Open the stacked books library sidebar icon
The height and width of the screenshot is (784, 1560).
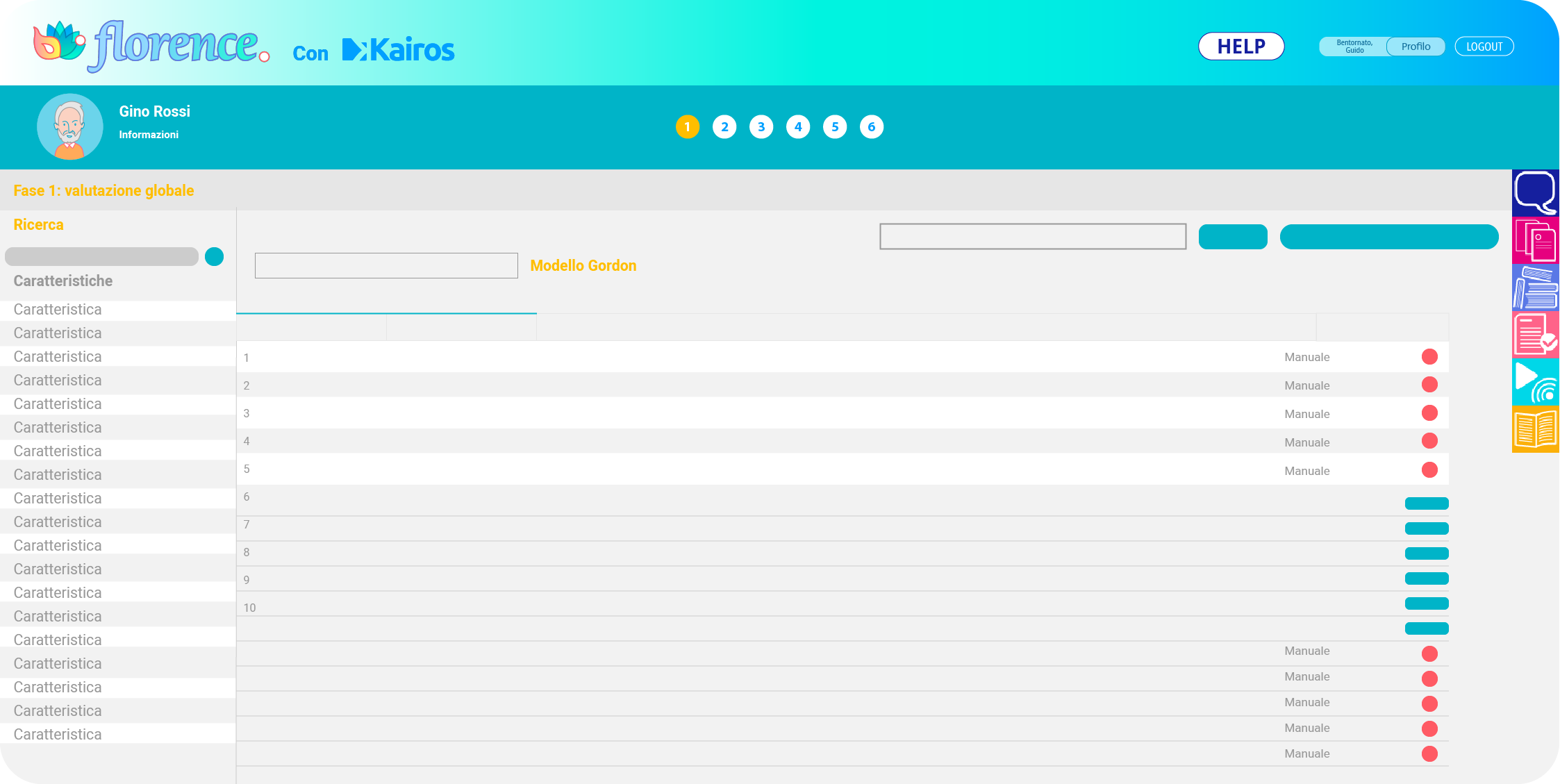click(x=1535, y=287)
